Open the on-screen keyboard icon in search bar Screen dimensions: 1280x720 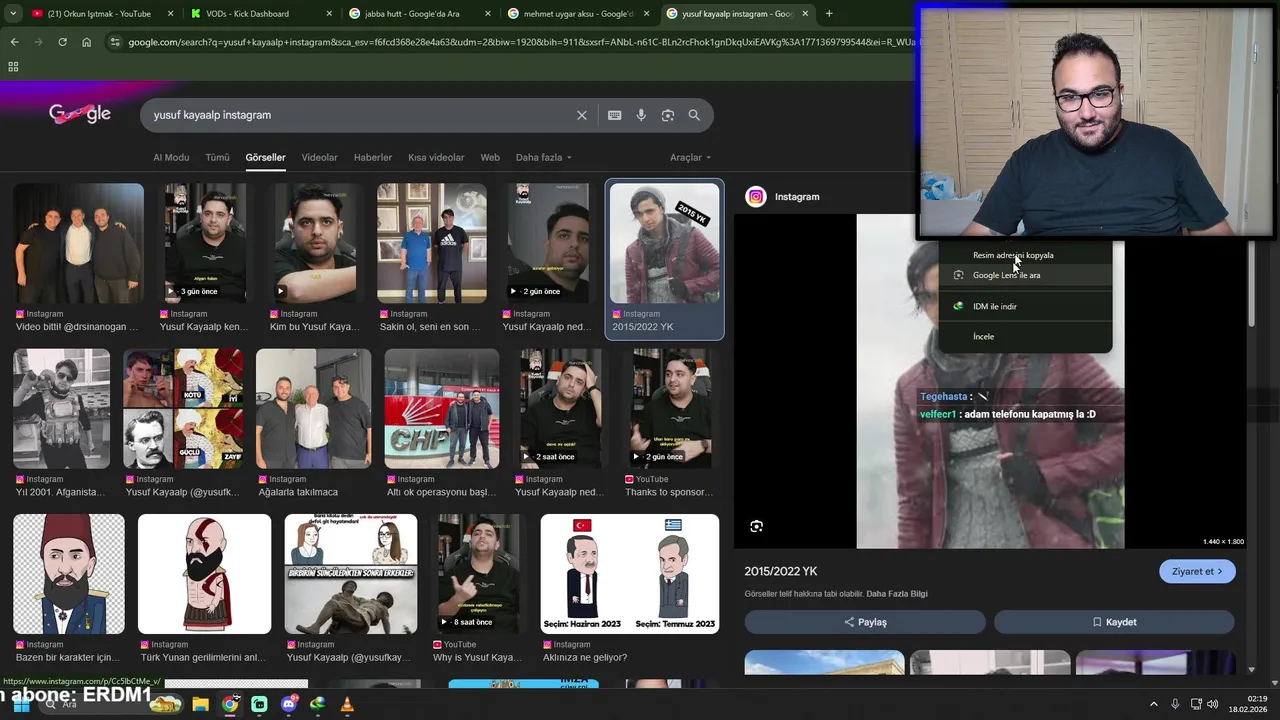coord(614,115)
